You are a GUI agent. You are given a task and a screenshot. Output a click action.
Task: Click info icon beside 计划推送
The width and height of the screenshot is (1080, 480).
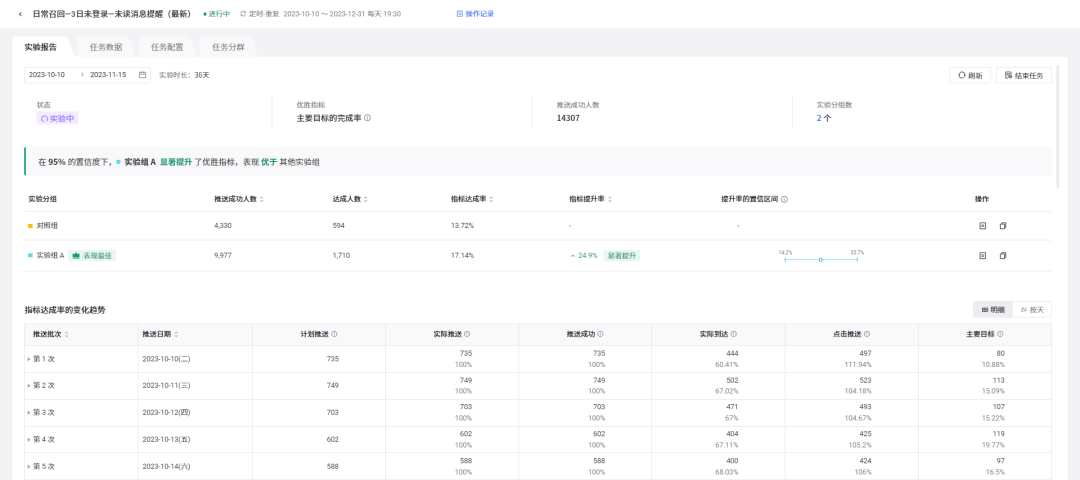point(334,334)
